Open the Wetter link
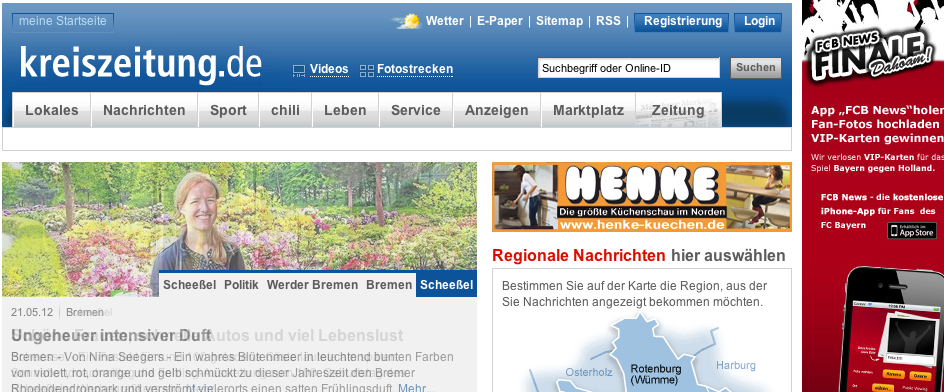944x392 pixels. [444, 21]
